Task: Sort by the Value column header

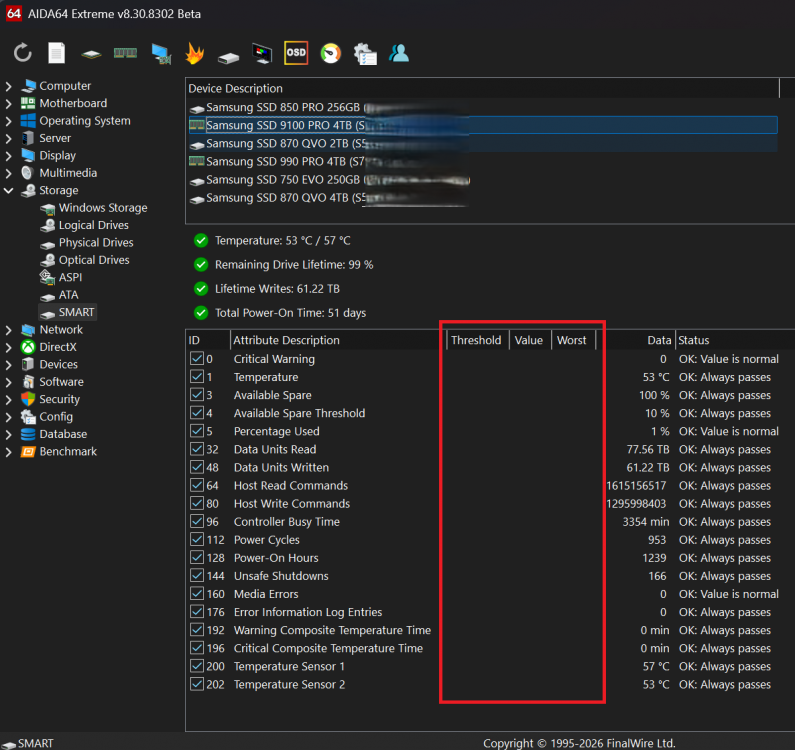Action: [x=530, y=340]
